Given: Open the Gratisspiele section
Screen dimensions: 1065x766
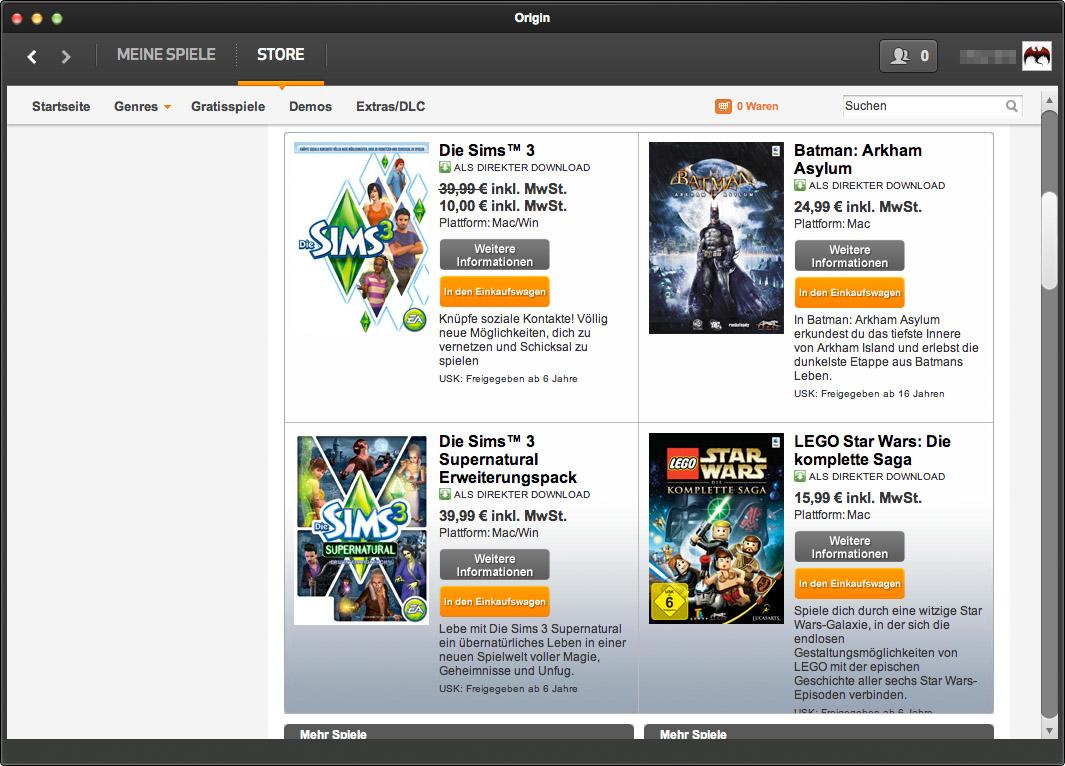Looking at the screenshot, I should 228,107.
